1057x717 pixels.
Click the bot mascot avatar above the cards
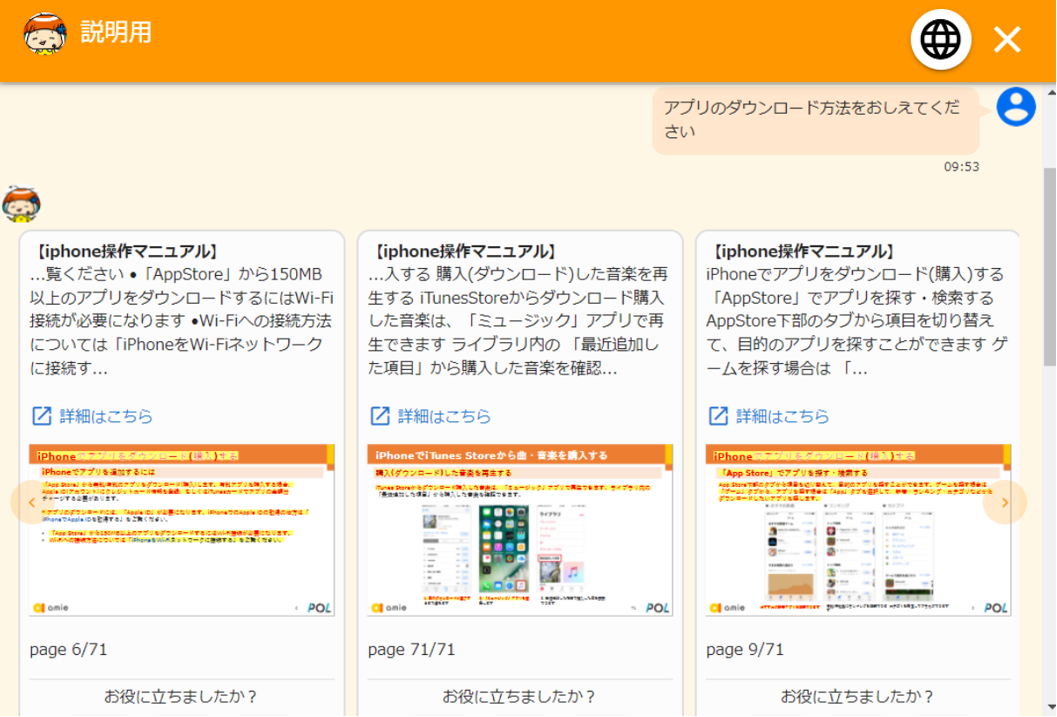(21, 204)
